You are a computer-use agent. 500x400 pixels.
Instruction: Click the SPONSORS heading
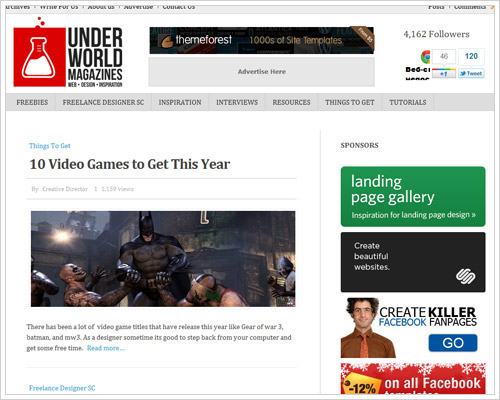359,145
